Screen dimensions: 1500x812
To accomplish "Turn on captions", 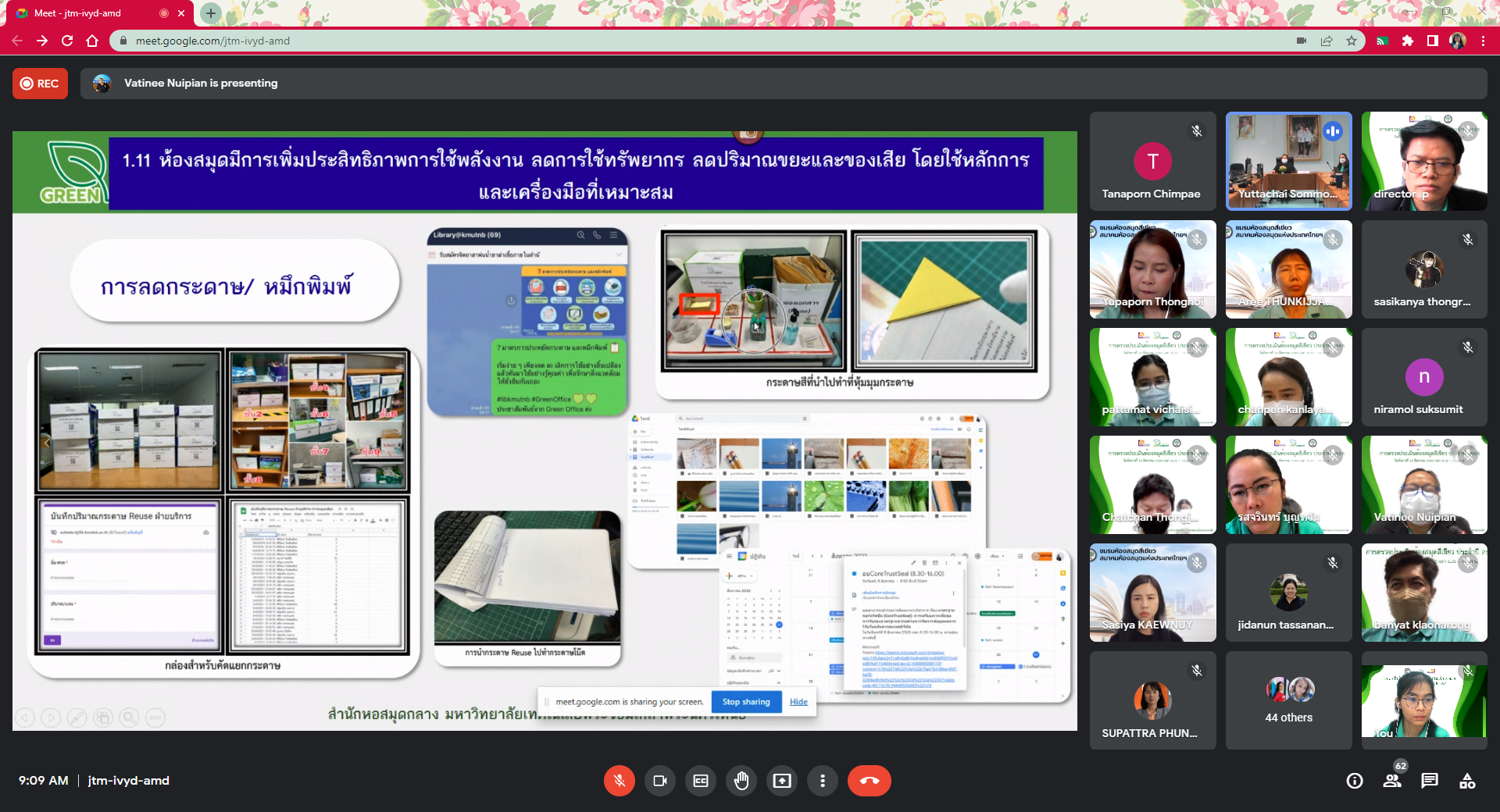I will click(701, 781).
